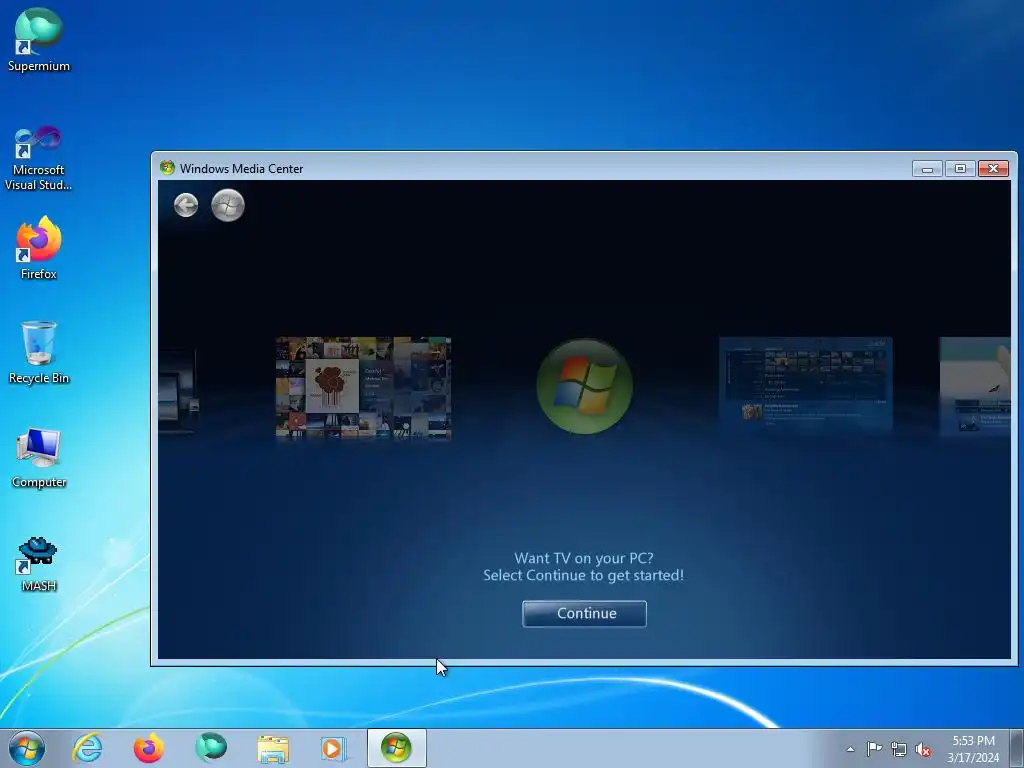Click the muted volume tray icon
The image size is (1024, 768).
click(x=923, y=749)
